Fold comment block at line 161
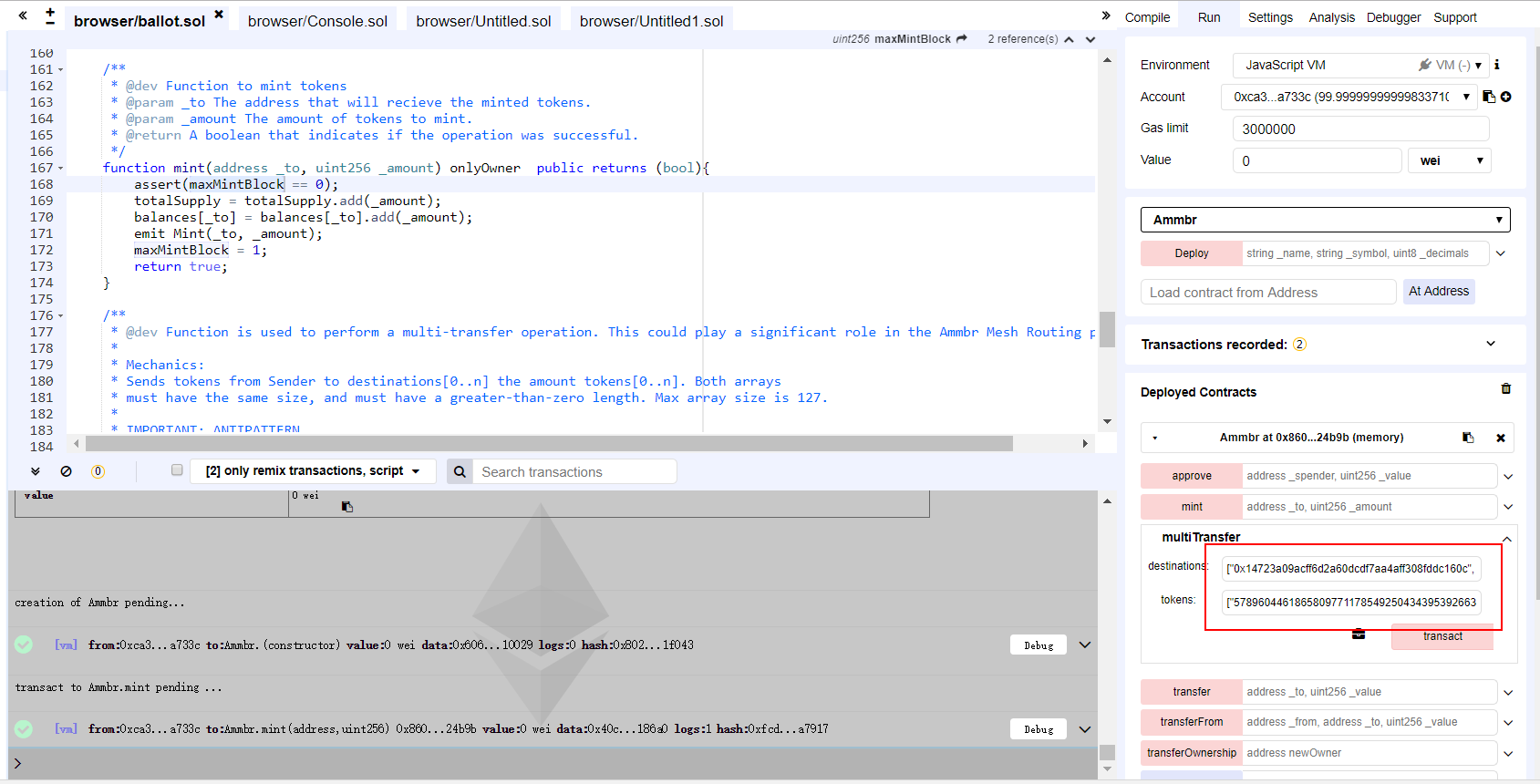The image size is (1540, 784). pos(61,69)
